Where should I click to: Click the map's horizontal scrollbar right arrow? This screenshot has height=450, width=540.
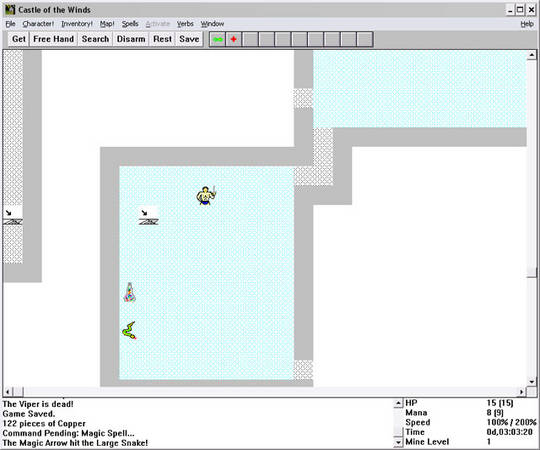pos(522,391)
